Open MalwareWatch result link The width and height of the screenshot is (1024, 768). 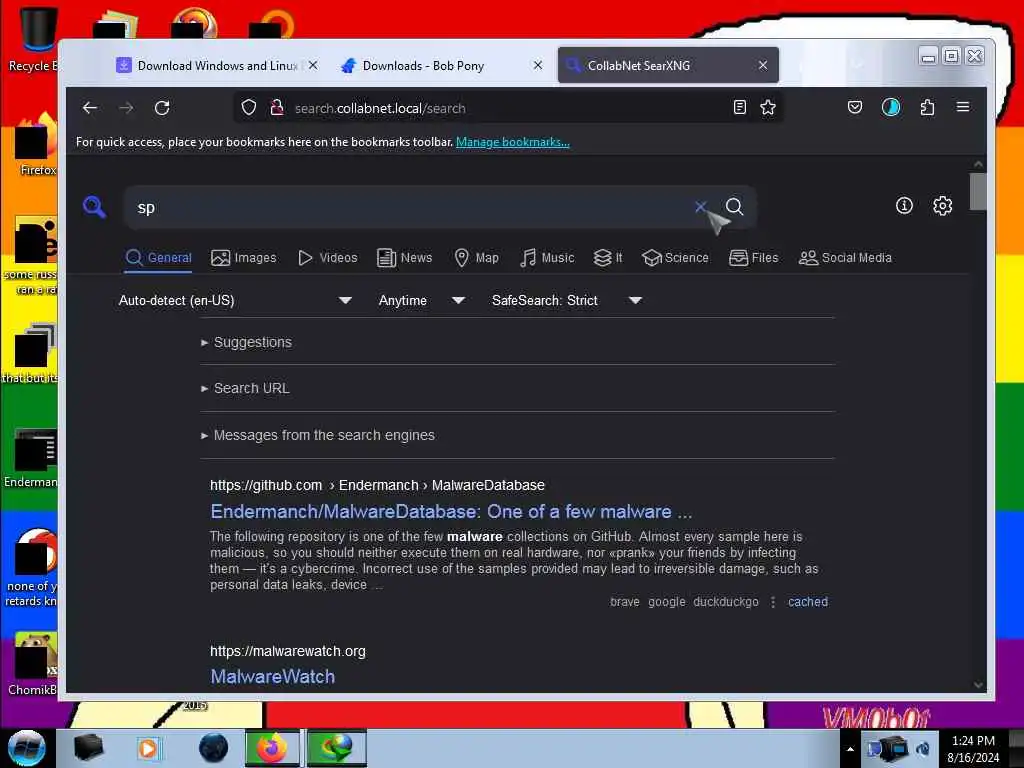(x=272, y=677)
